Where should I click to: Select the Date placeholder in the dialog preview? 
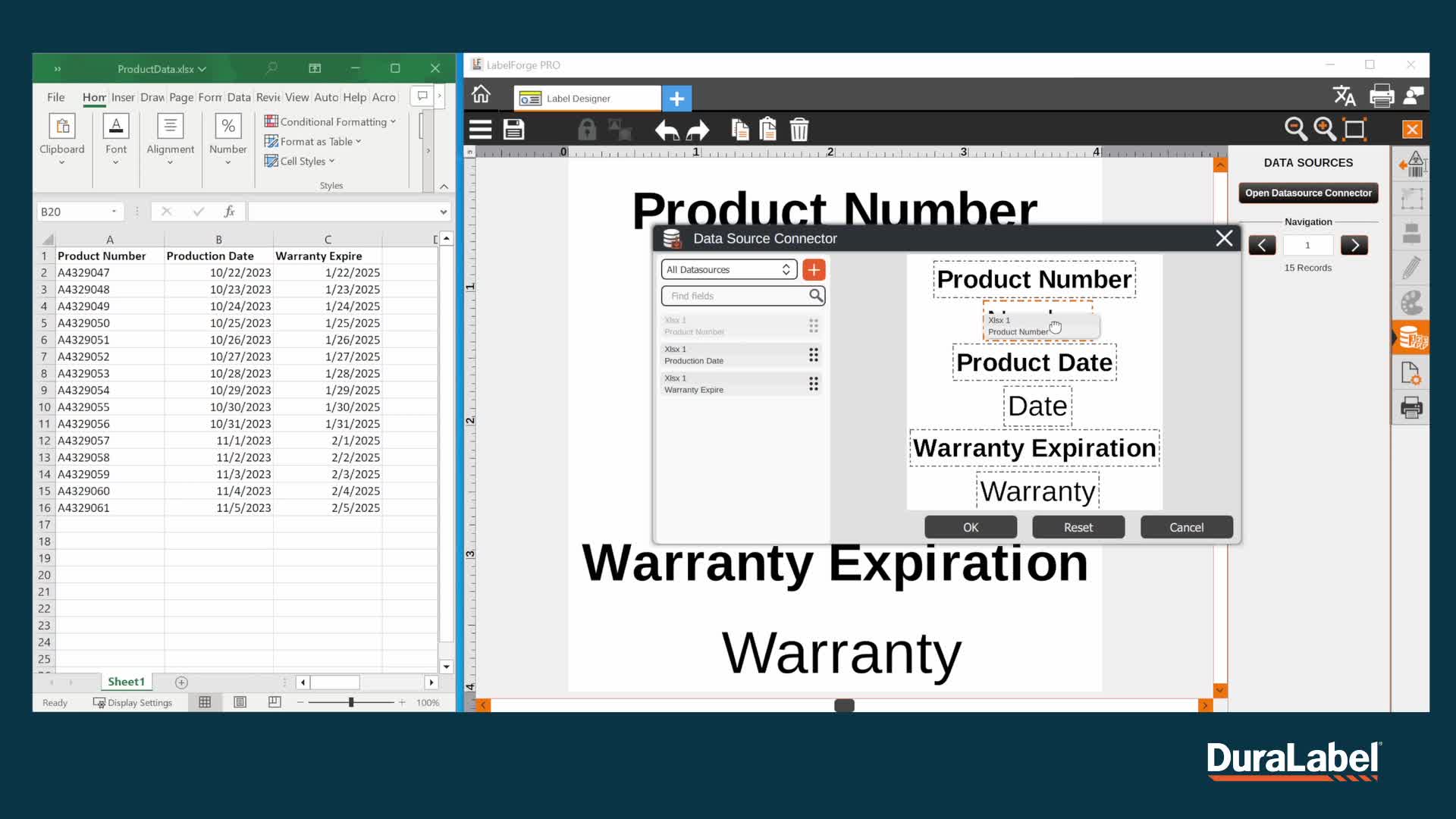click(x=1037, y=406)
